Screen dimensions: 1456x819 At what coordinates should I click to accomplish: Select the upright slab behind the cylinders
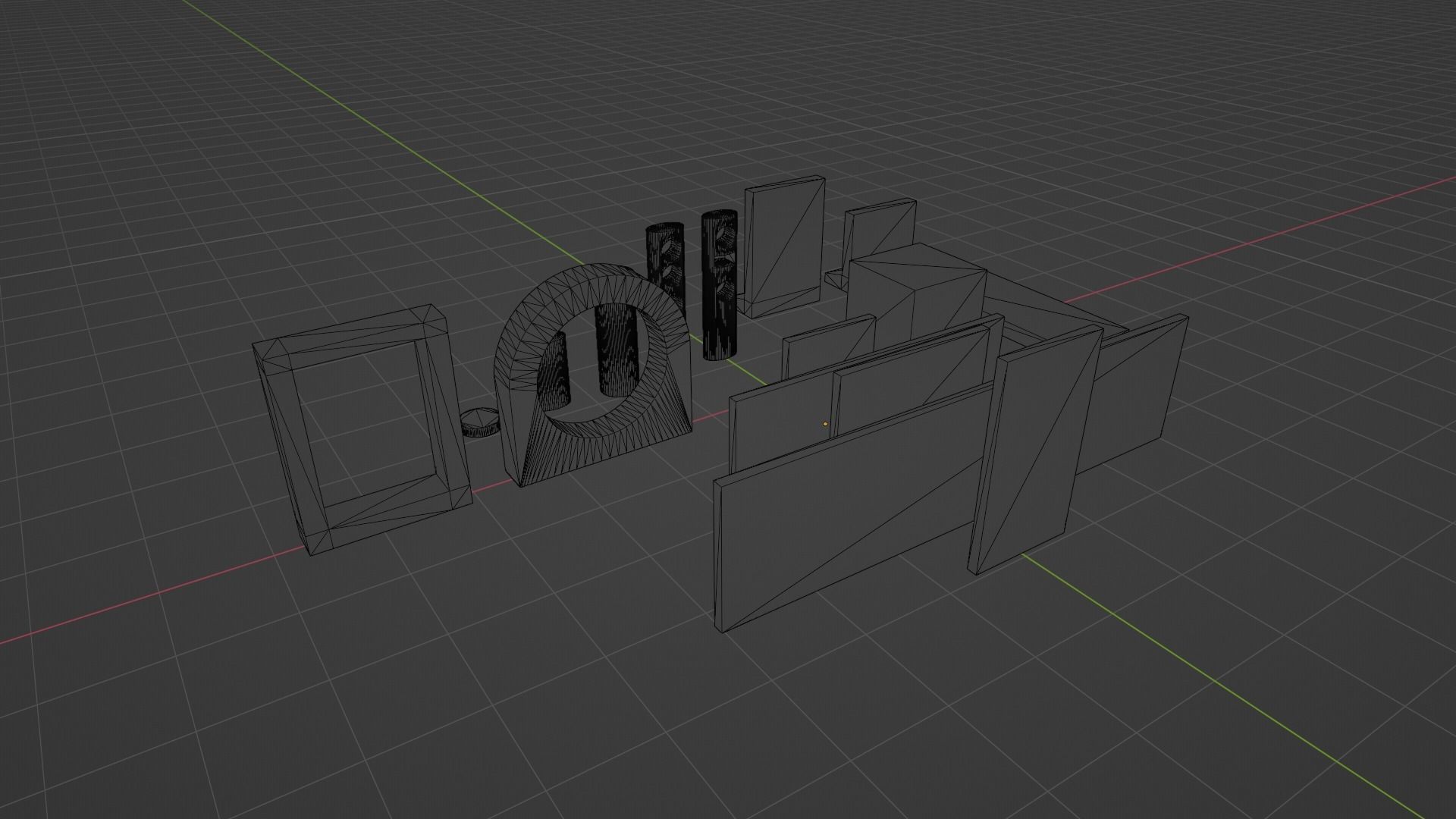[783, 246]
